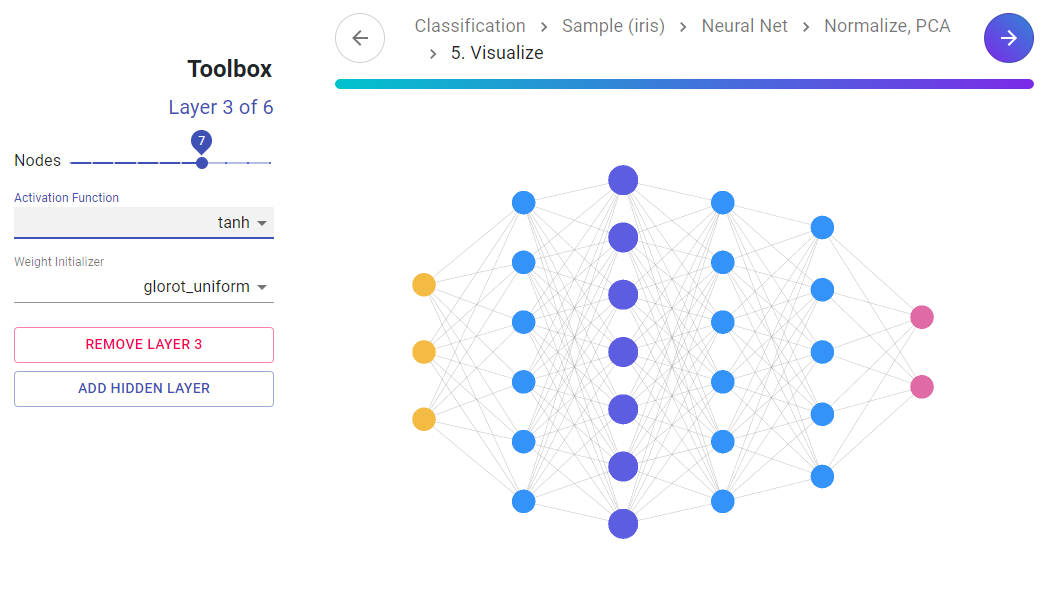
Task: Open the Activation Function tanh dropdown
Action: (144, 222)
